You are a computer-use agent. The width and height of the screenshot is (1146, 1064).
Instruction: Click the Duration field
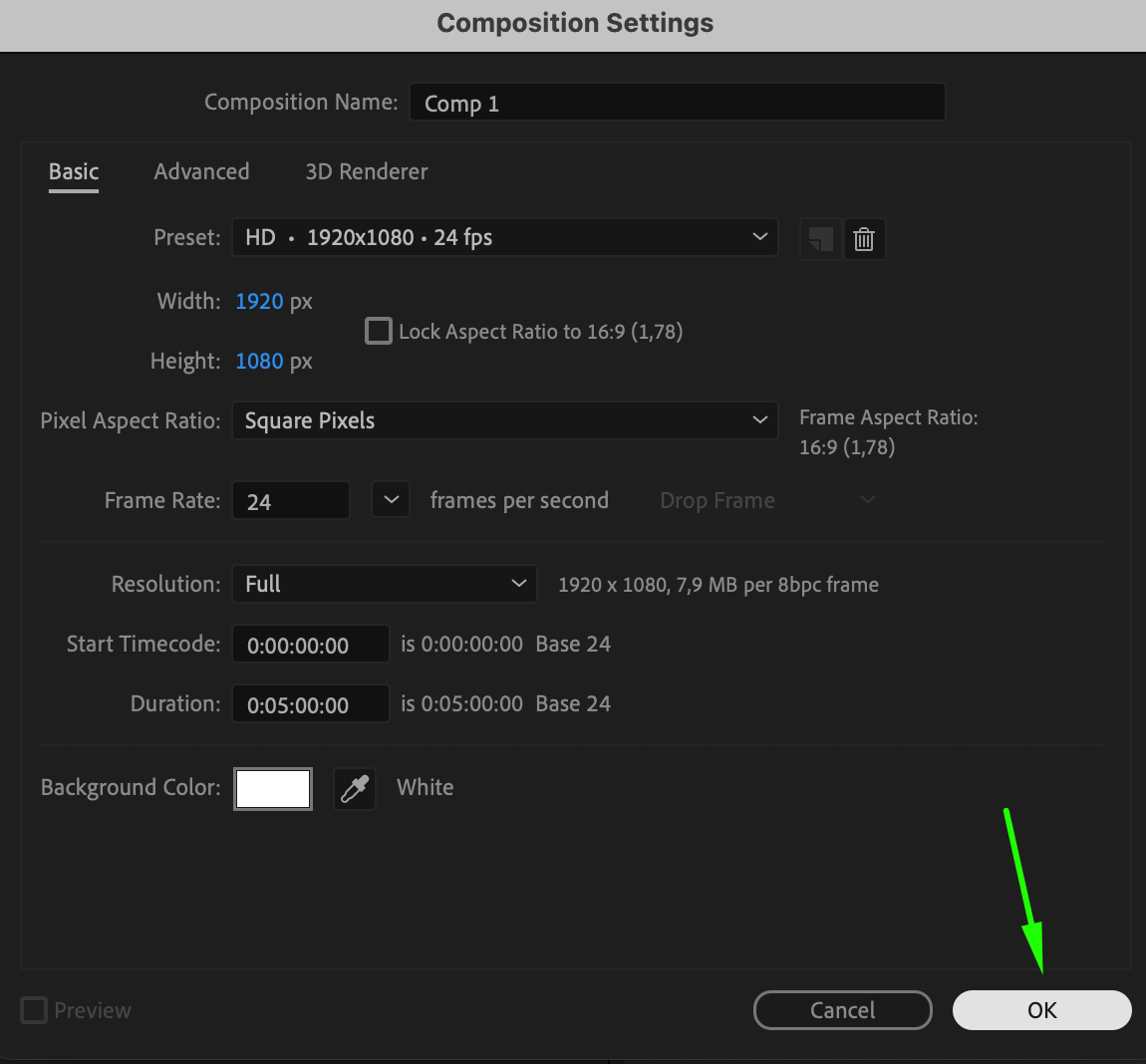pyautogui.click(x=310, y=704)
